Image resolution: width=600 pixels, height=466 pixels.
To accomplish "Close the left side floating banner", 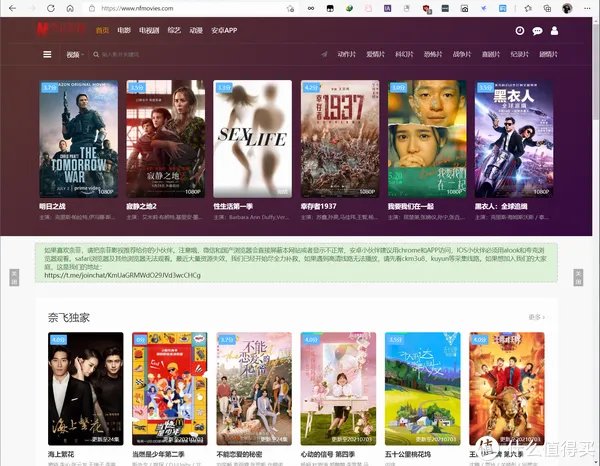I will coord(14,277).
